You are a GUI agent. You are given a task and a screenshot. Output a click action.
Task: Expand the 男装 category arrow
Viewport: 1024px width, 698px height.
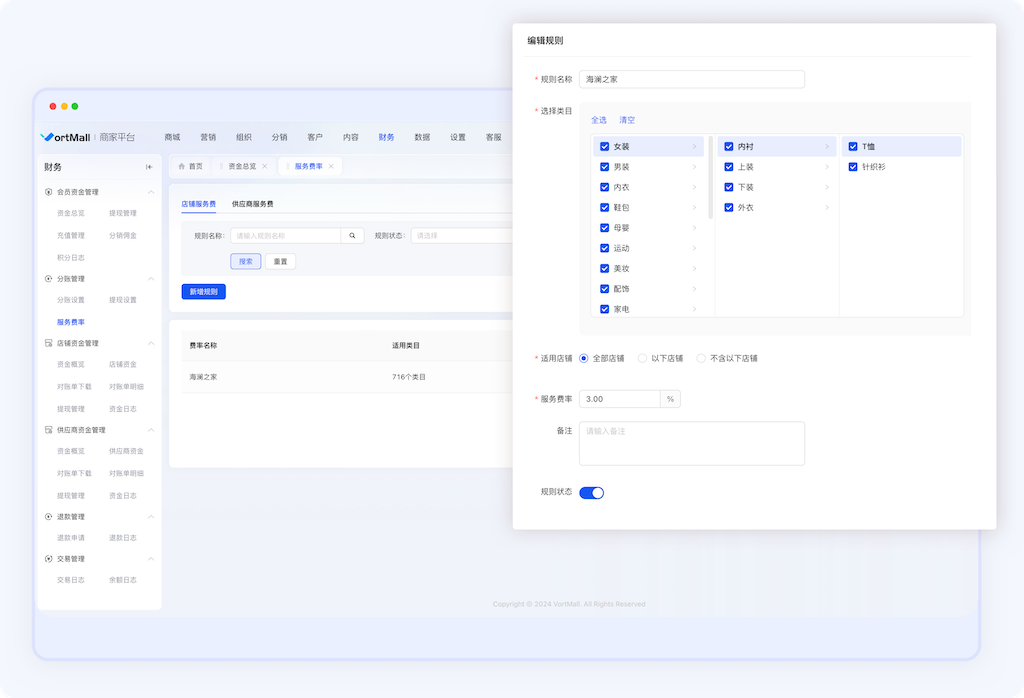tap(694, 167)
